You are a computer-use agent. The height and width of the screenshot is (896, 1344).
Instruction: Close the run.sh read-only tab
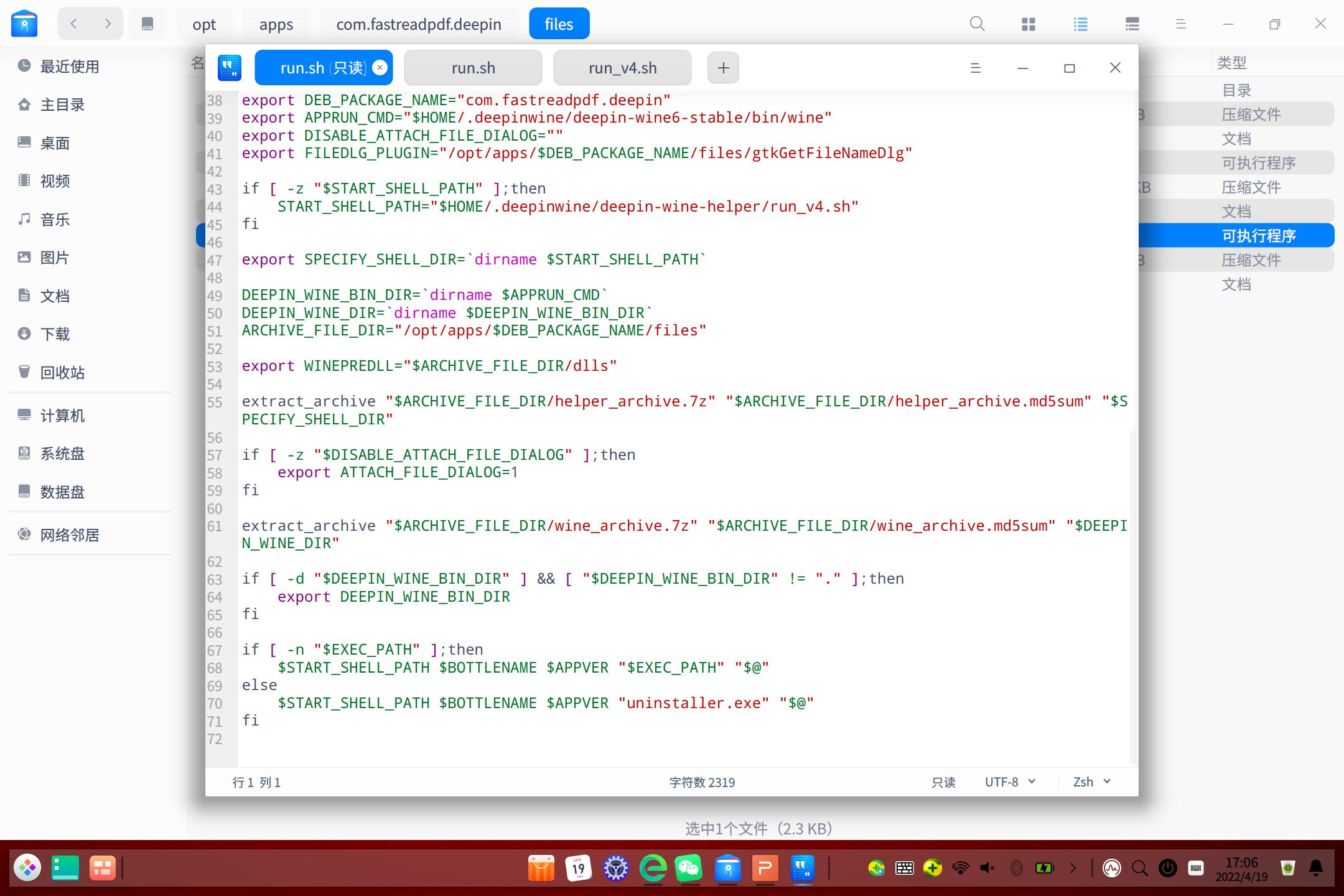380,68
